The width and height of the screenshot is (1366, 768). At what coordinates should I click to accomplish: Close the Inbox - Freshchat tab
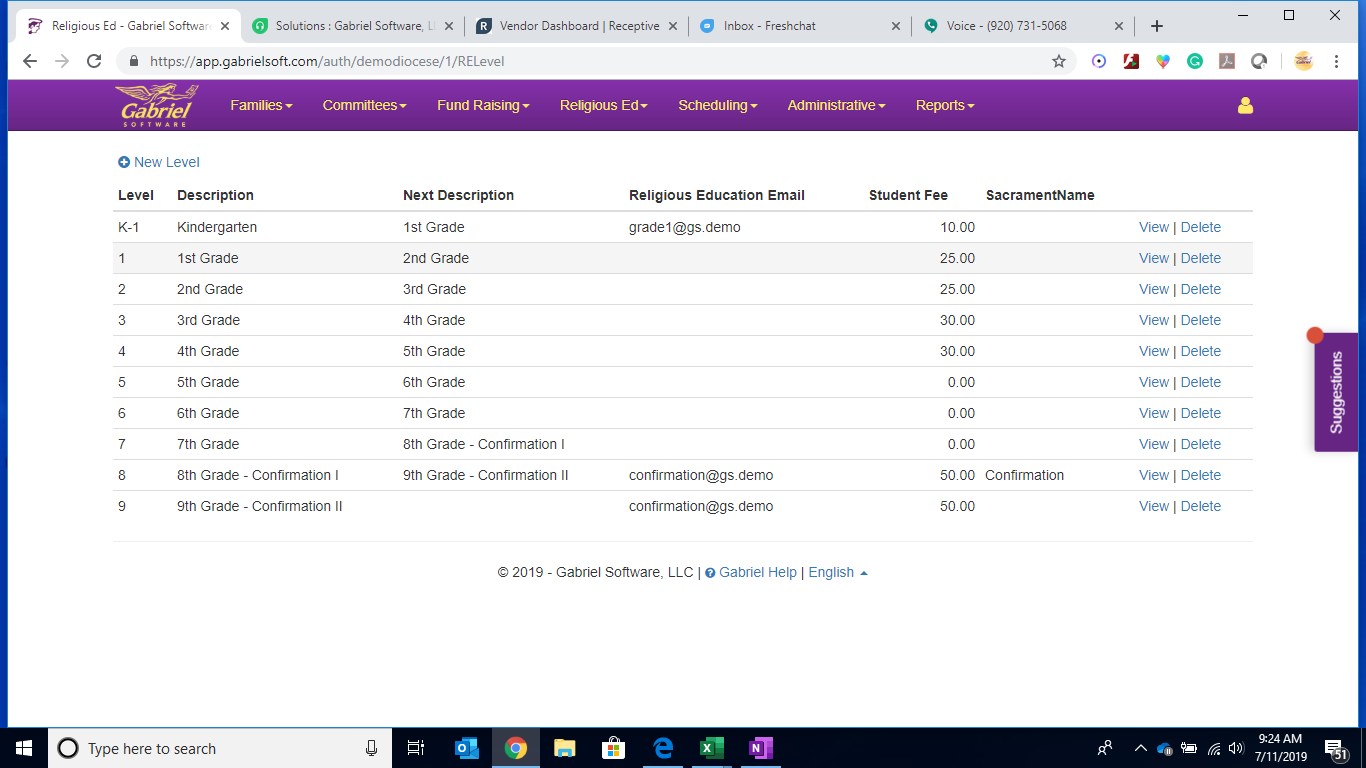point(895,26)
